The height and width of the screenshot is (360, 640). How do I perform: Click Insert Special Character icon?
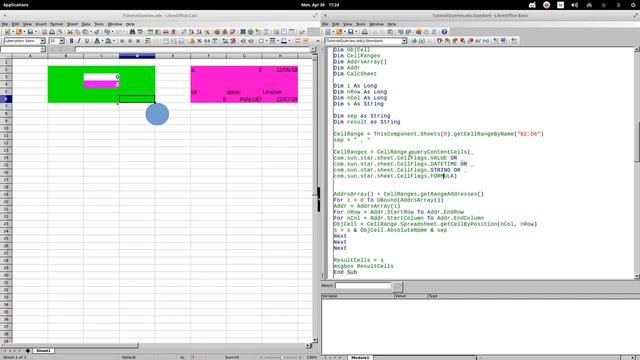click(x=243, y=32)
